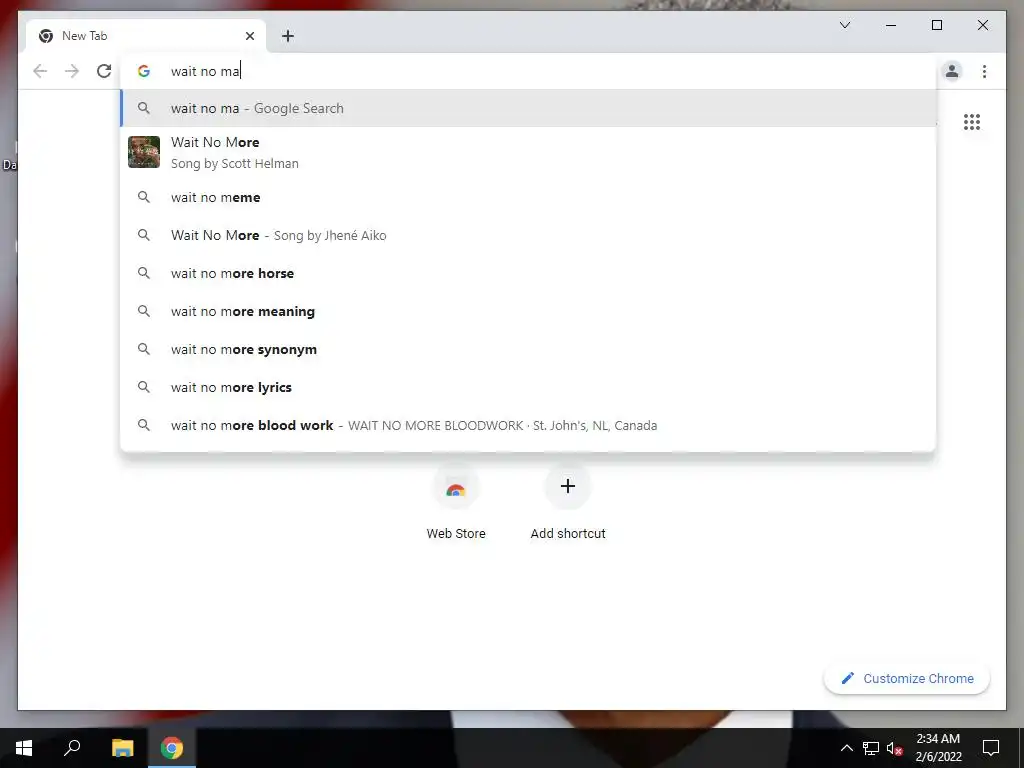Open Windows taskbar search
This screenshot has width=1024, height=768.
(x=72, y=748)
